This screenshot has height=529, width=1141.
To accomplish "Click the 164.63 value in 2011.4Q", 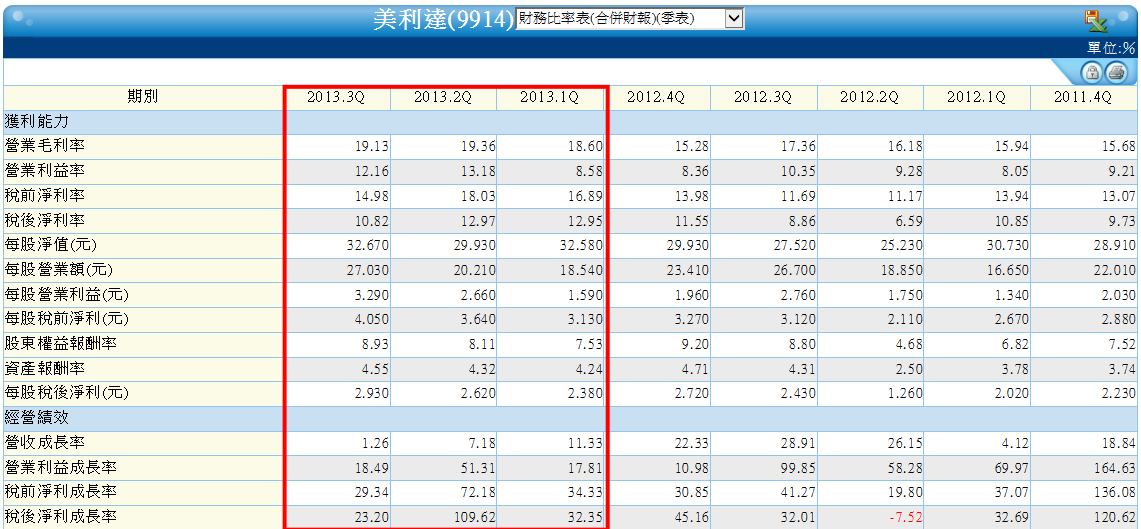I will click(1115, 468).
